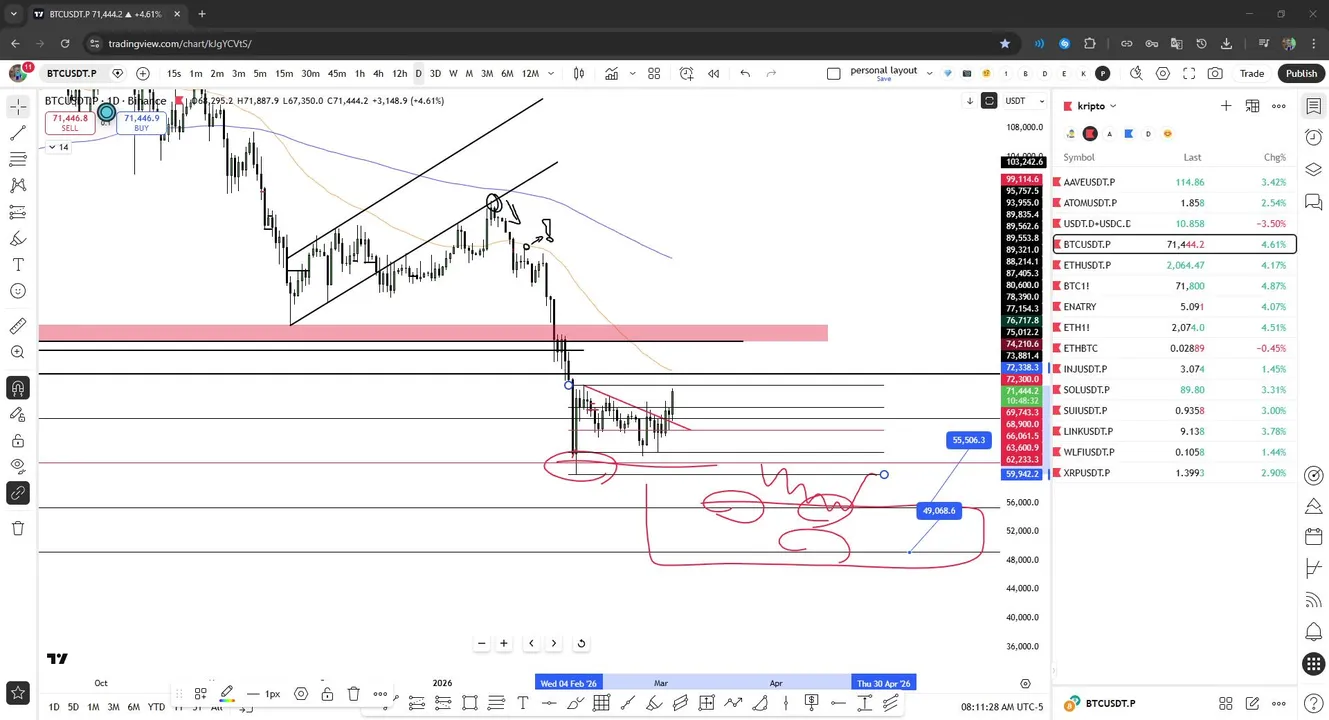Delete the selected drawing with the trash icon
This screenshot has width=1329, height=720.
pyautogui.click(x=354, y=694)
